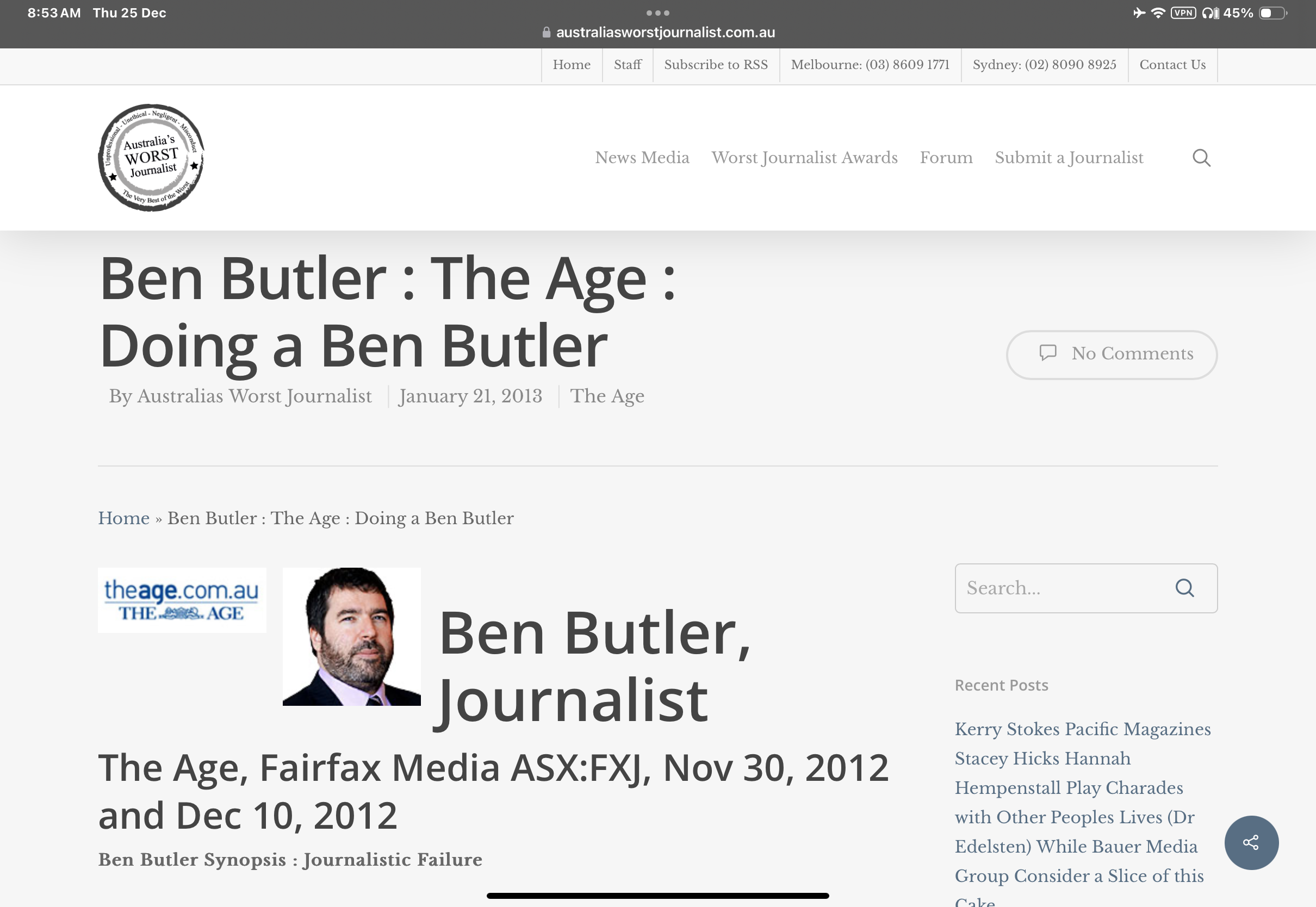Open Kerry Stokes Pacific Magazines recent post

(1082, 729)
